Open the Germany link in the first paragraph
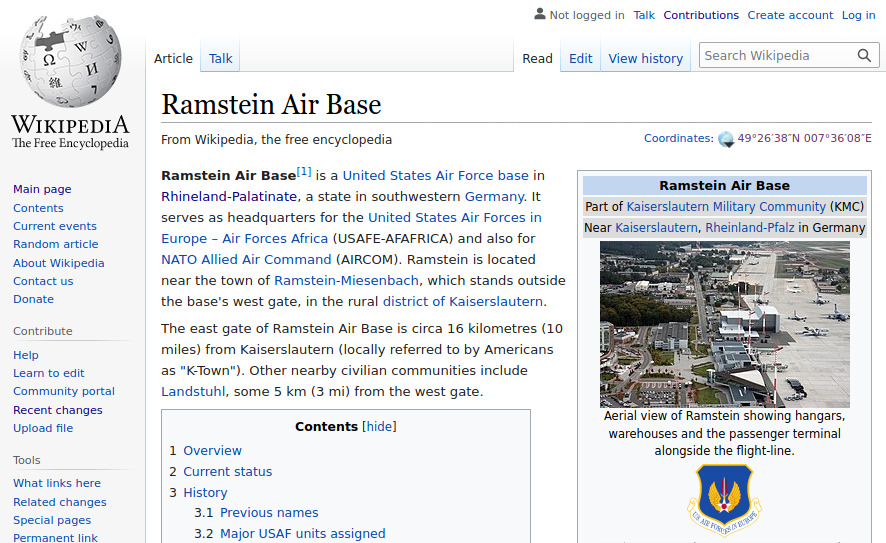The width and height of the screenshot is (886, 543). tap(494, 197)
